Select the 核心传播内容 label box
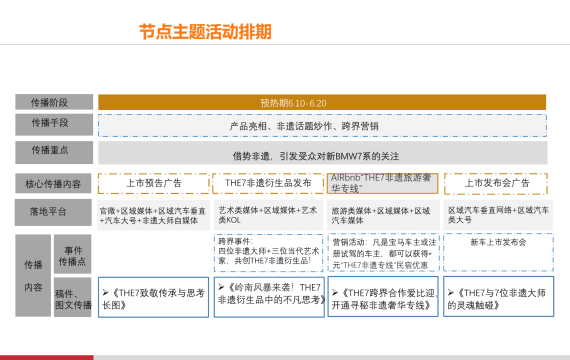The width and height of the screenshot is (570, 360). point(53,183)
